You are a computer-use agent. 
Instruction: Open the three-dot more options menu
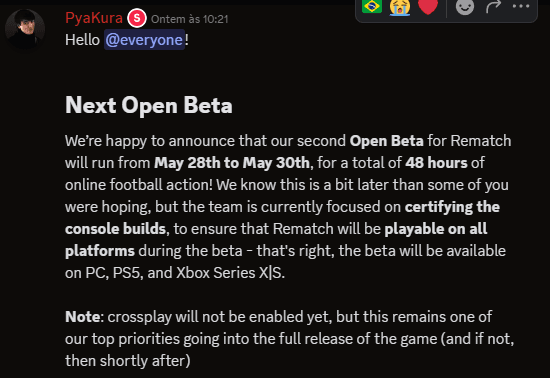[521, 6]
